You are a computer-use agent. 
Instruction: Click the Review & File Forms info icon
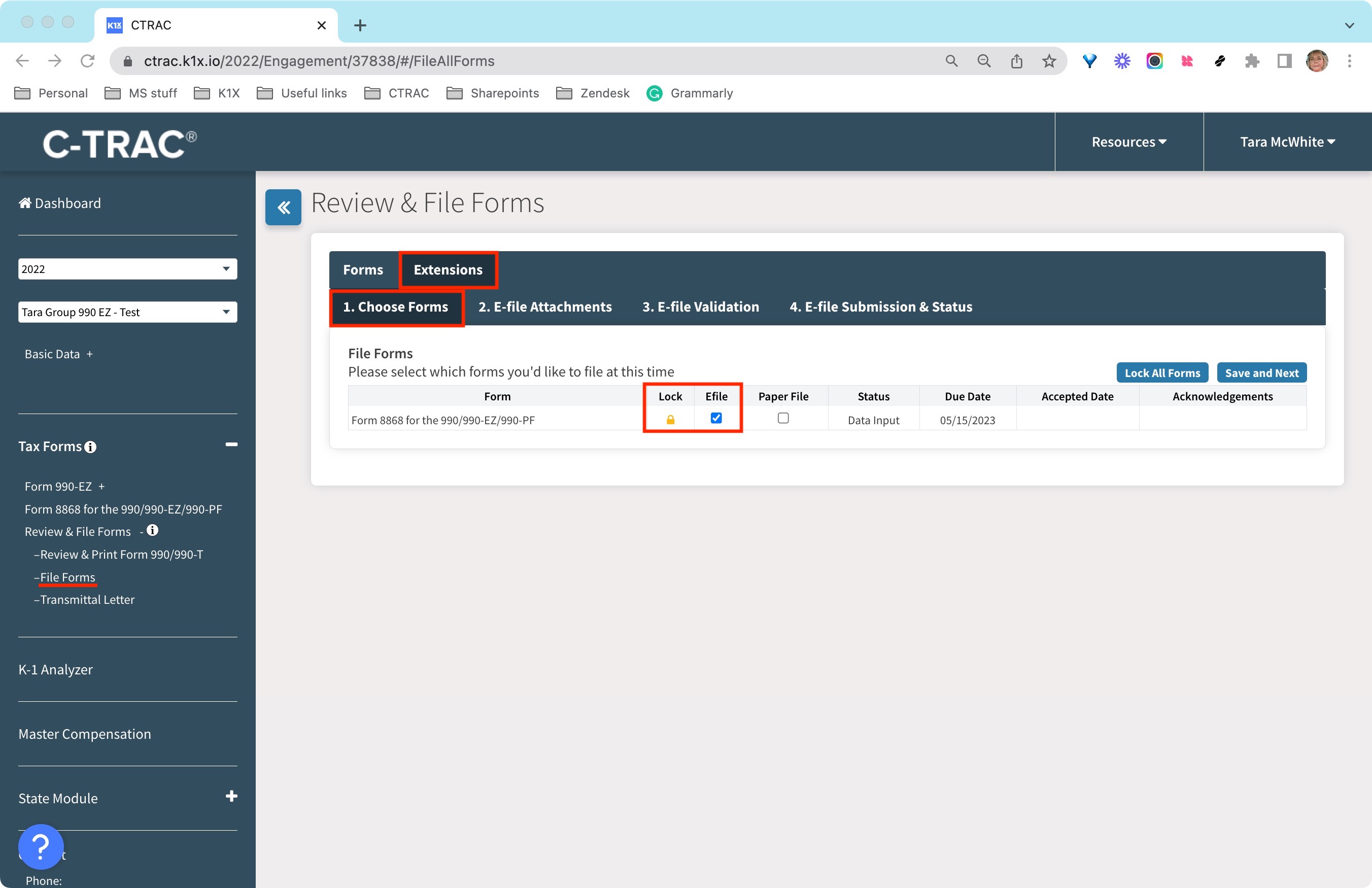click(x=153, y=530)
